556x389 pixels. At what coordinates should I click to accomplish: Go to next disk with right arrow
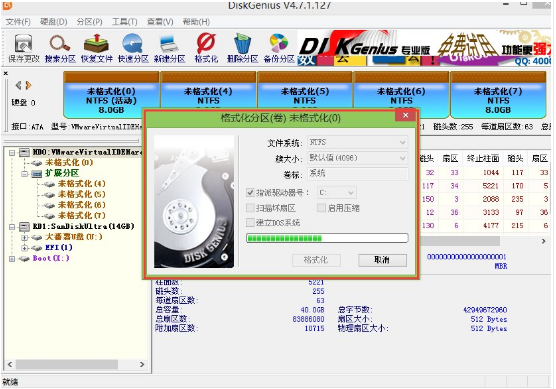(x=28, y=85)
